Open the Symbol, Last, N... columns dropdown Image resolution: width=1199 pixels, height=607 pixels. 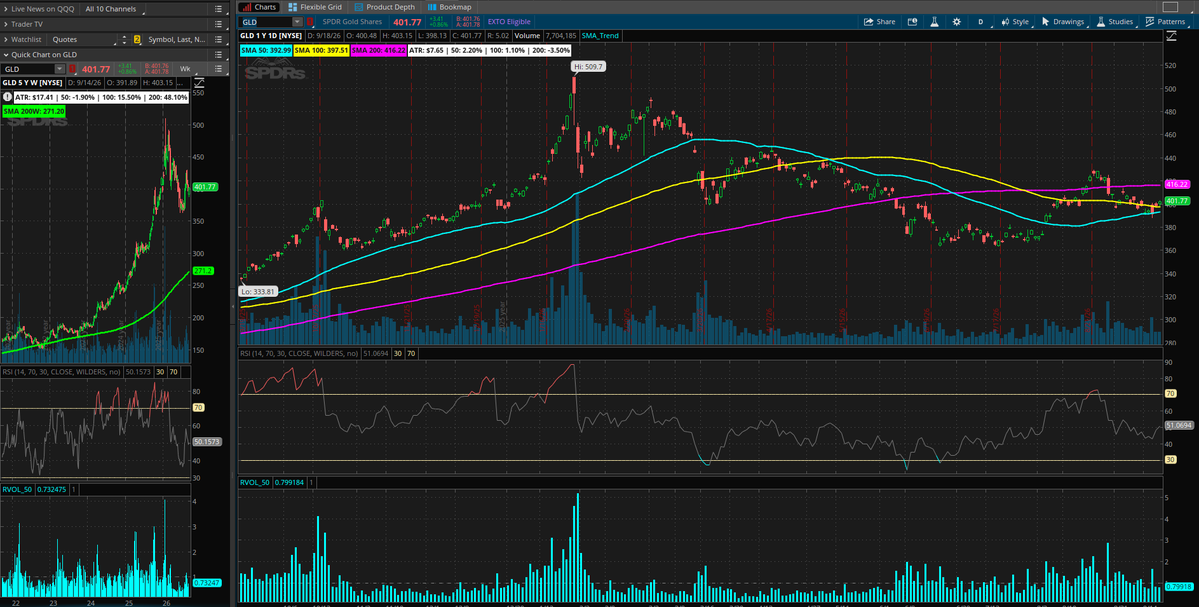176,39
